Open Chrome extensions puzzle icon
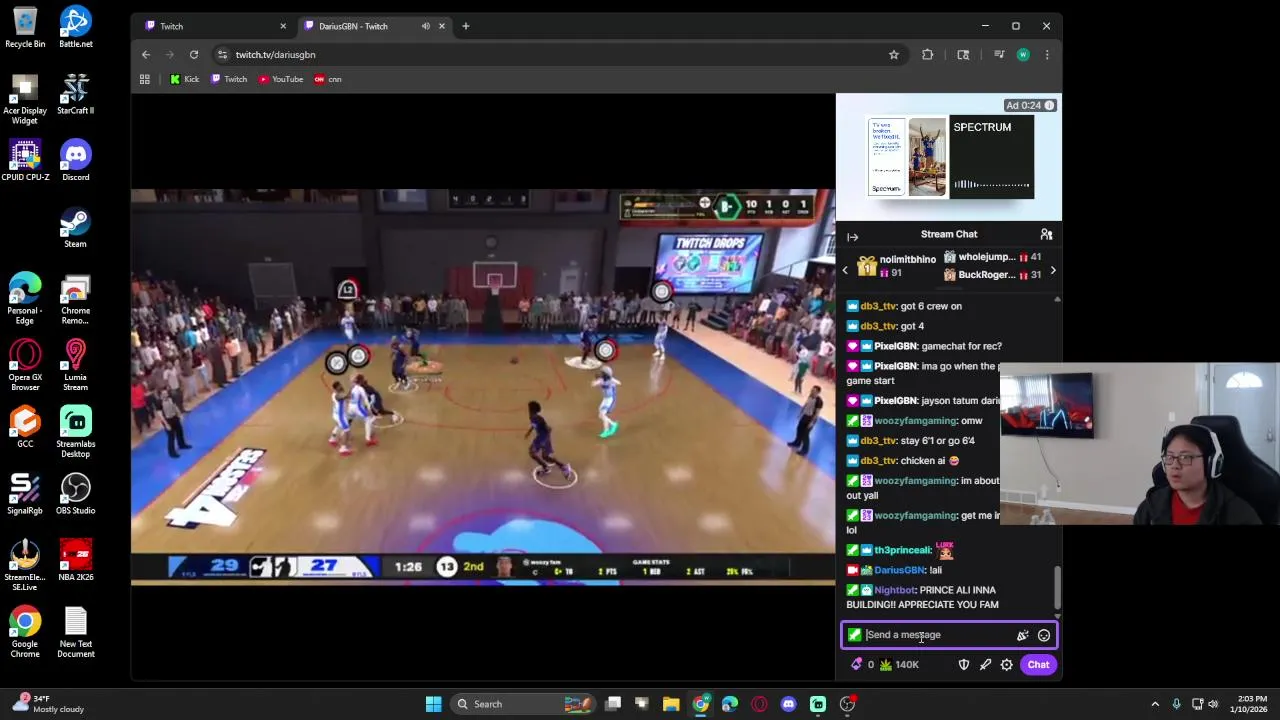The image size is (1280, 720). pos(927,55)
